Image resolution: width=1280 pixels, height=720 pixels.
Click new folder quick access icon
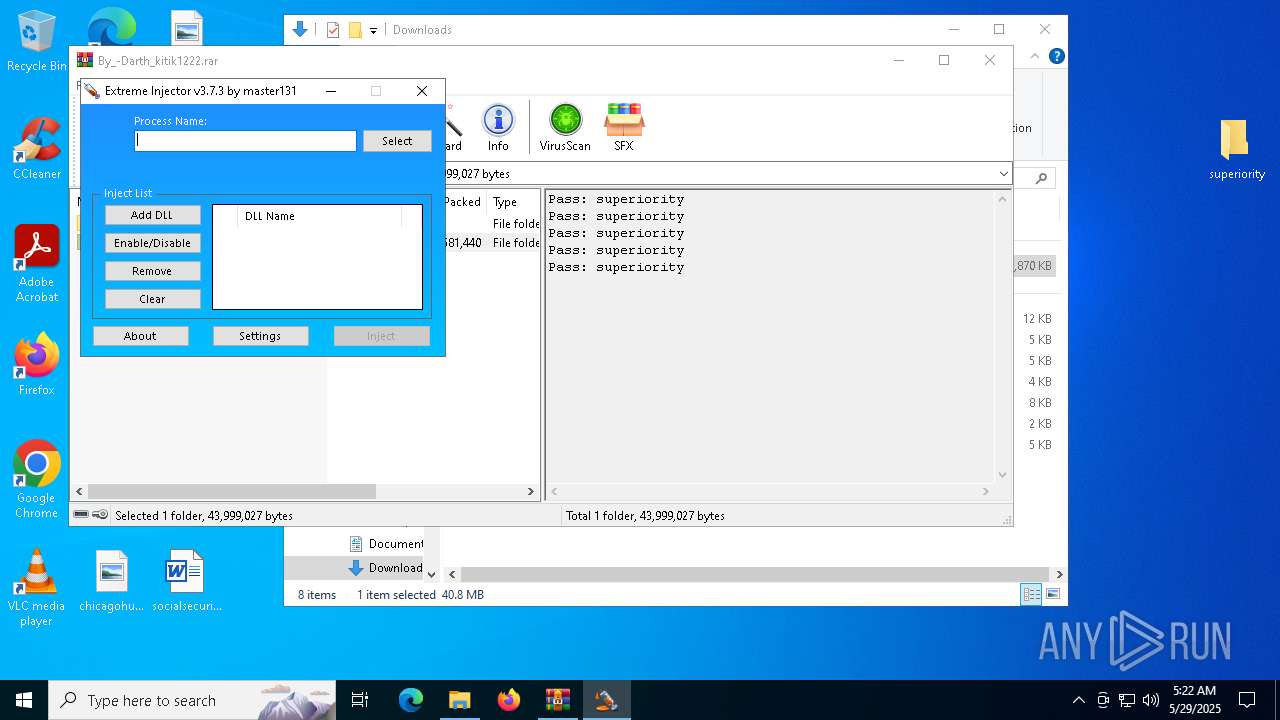(x=355, y=30)
